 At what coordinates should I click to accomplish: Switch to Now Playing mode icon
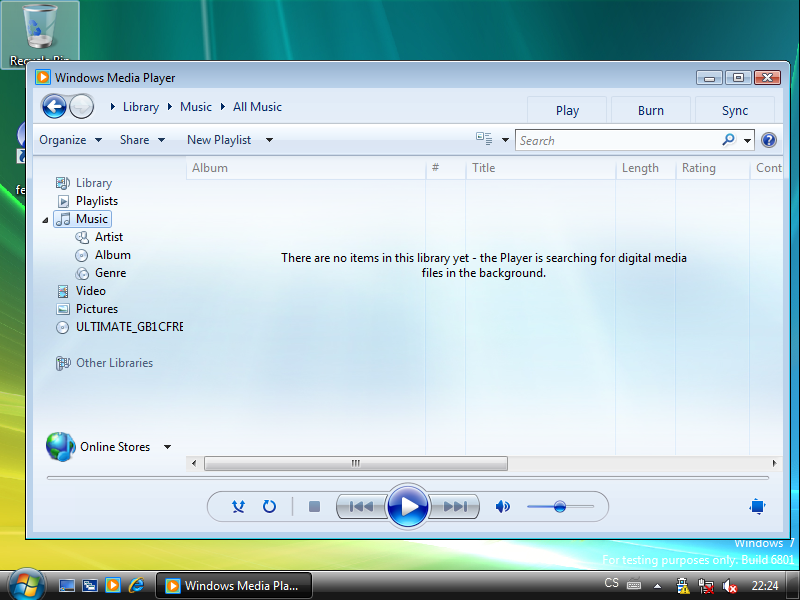(758, 506)
